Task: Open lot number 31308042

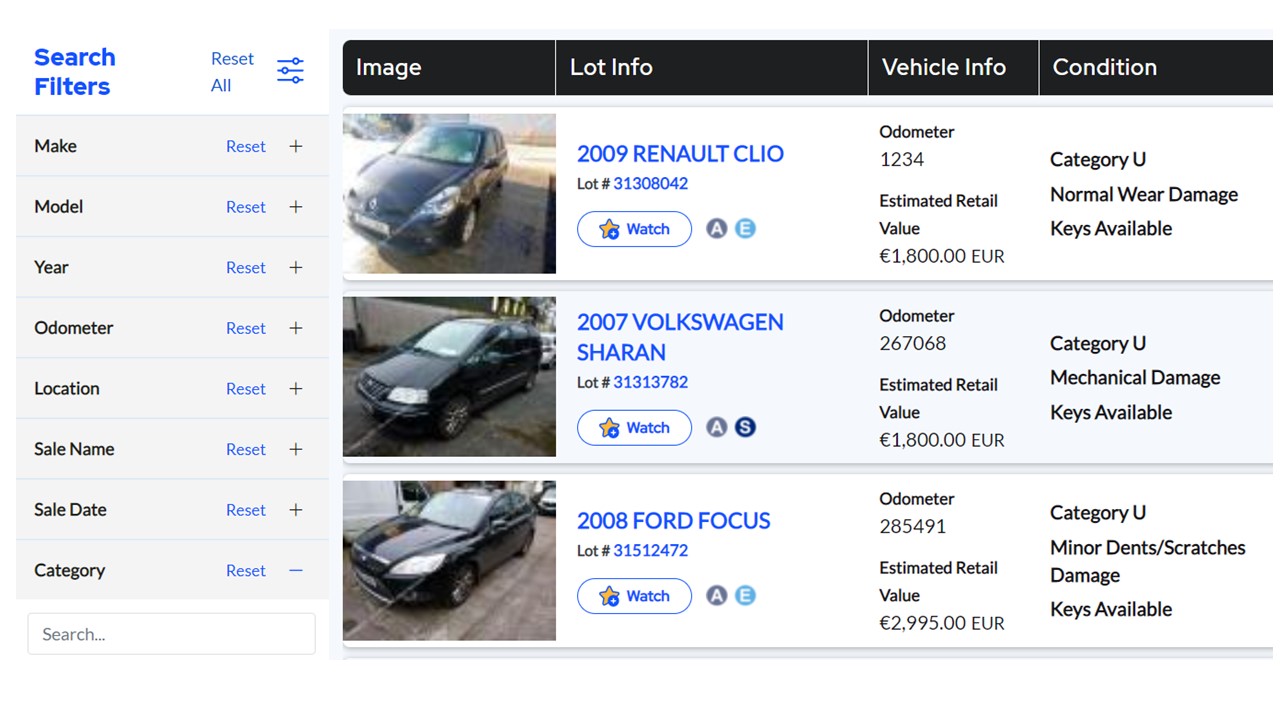Action: pyautogui.click(x=650, y=184)
